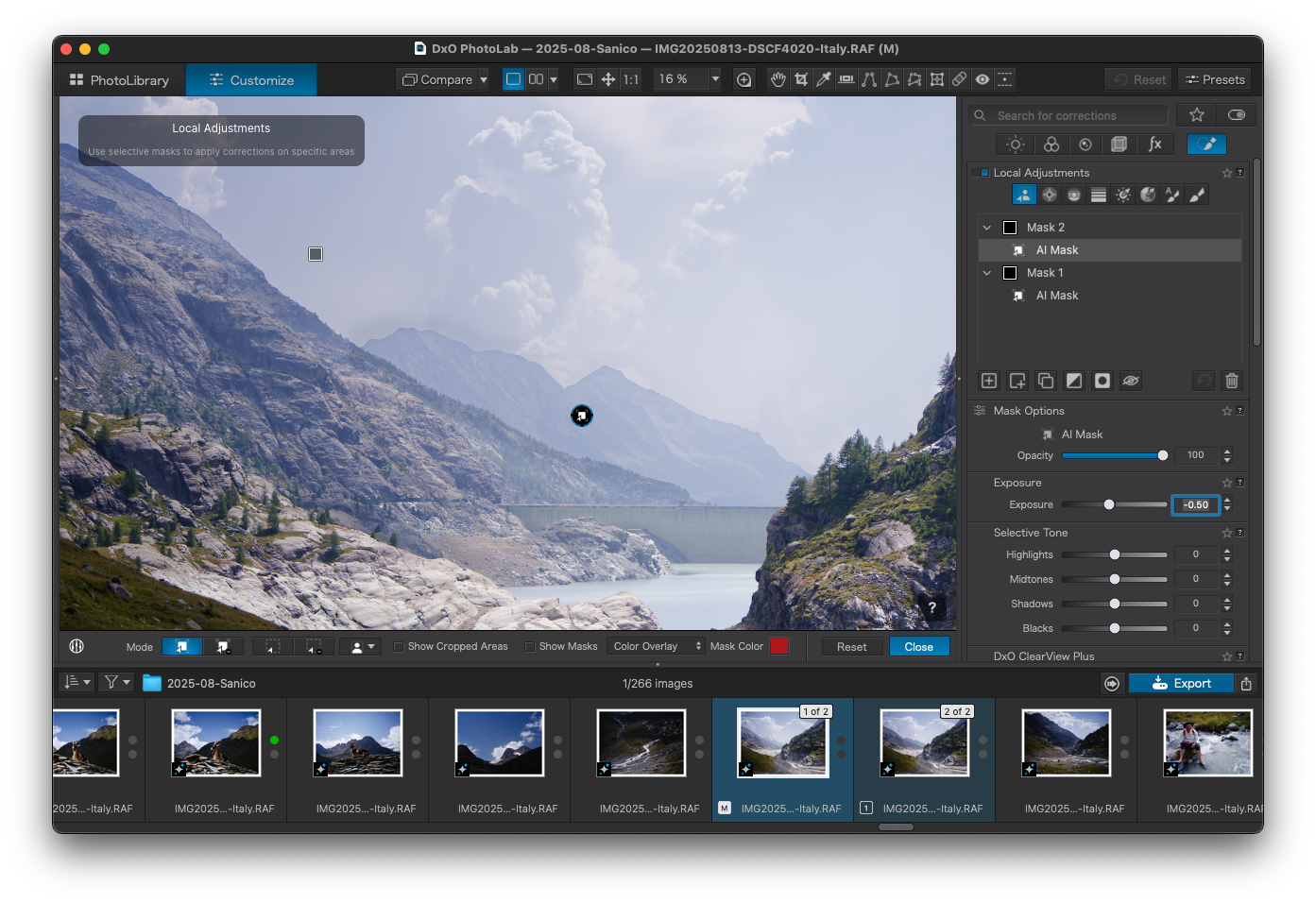Choose the Graduated Filter mask tool
1316x903 pixels.
1098,195
